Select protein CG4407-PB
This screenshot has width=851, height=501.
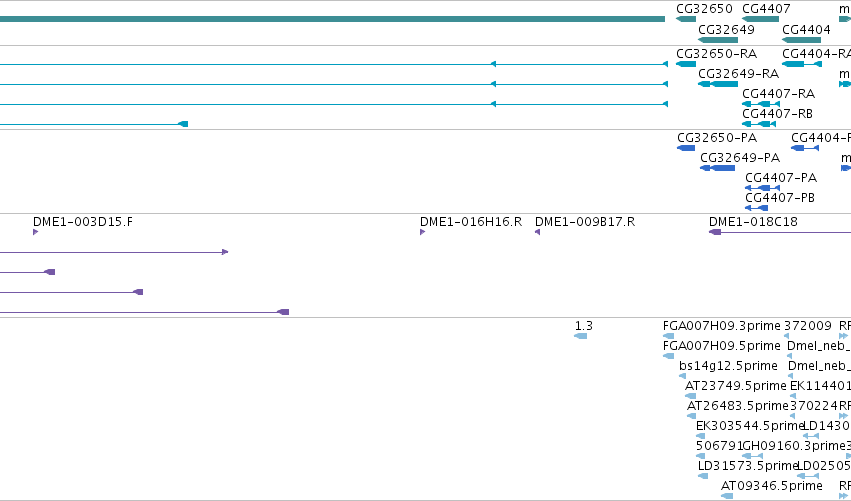pyautogui.click(x=757, y=208)
